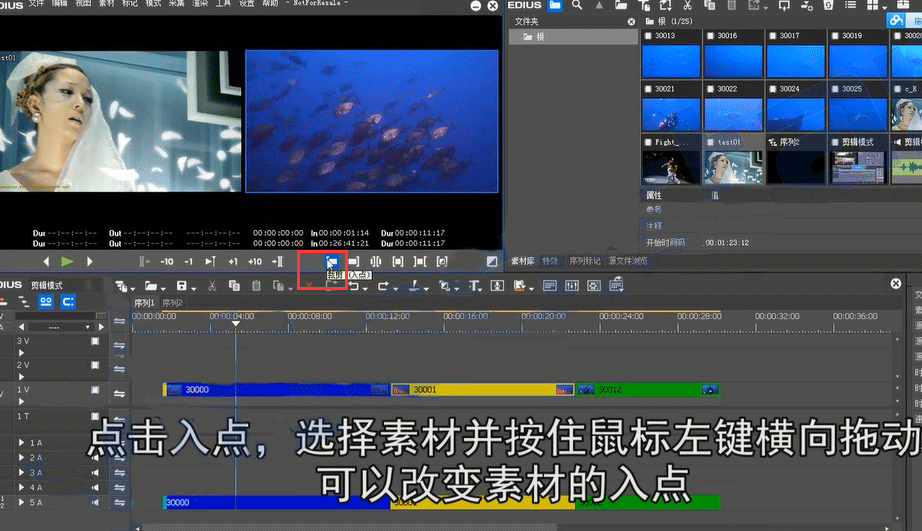922x531 pixels.
Task: Open new sequence dropdown arrow
Action: click(133, 288)
